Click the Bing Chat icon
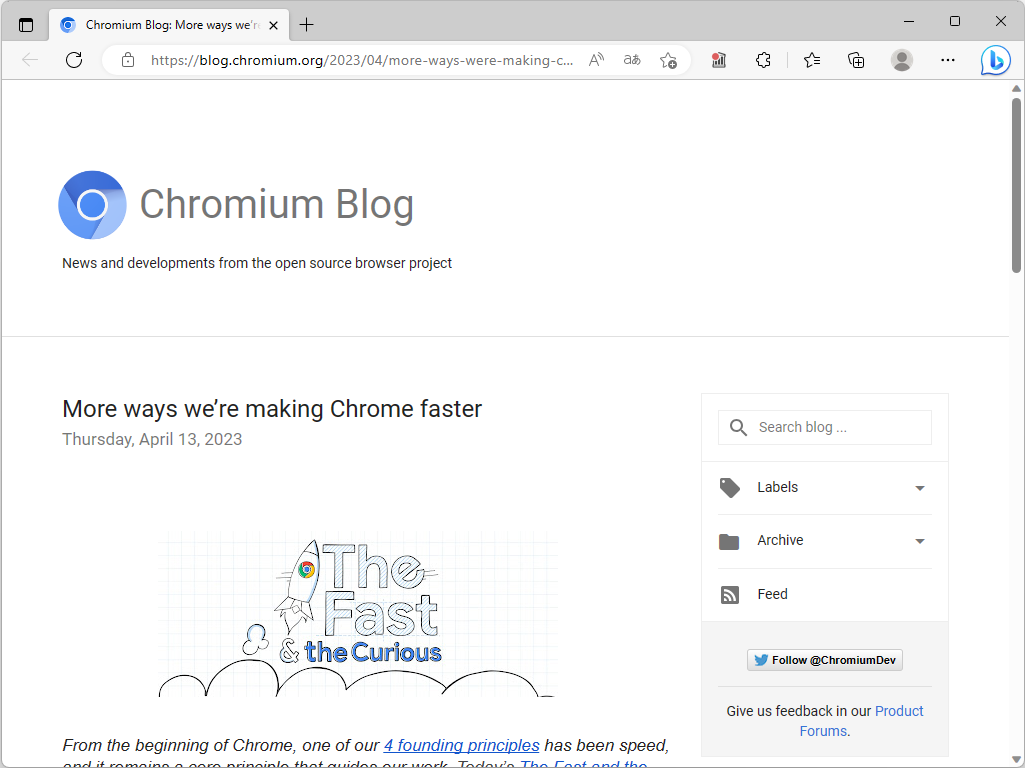Screen dimensions: 1025x768 pyautogui.click(x=995, y=60)
